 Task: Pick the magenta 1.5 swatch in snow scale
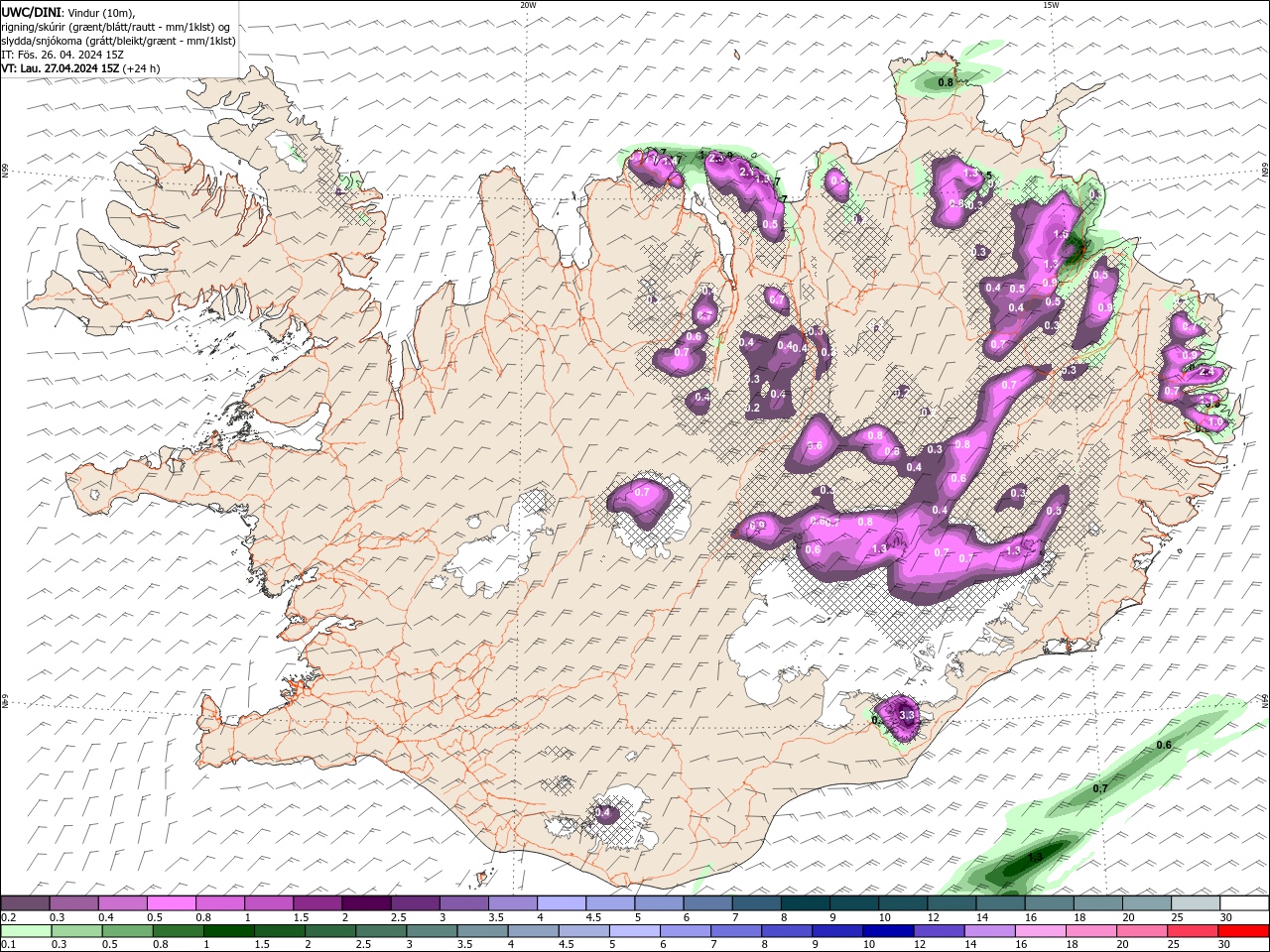coord(317,903)
